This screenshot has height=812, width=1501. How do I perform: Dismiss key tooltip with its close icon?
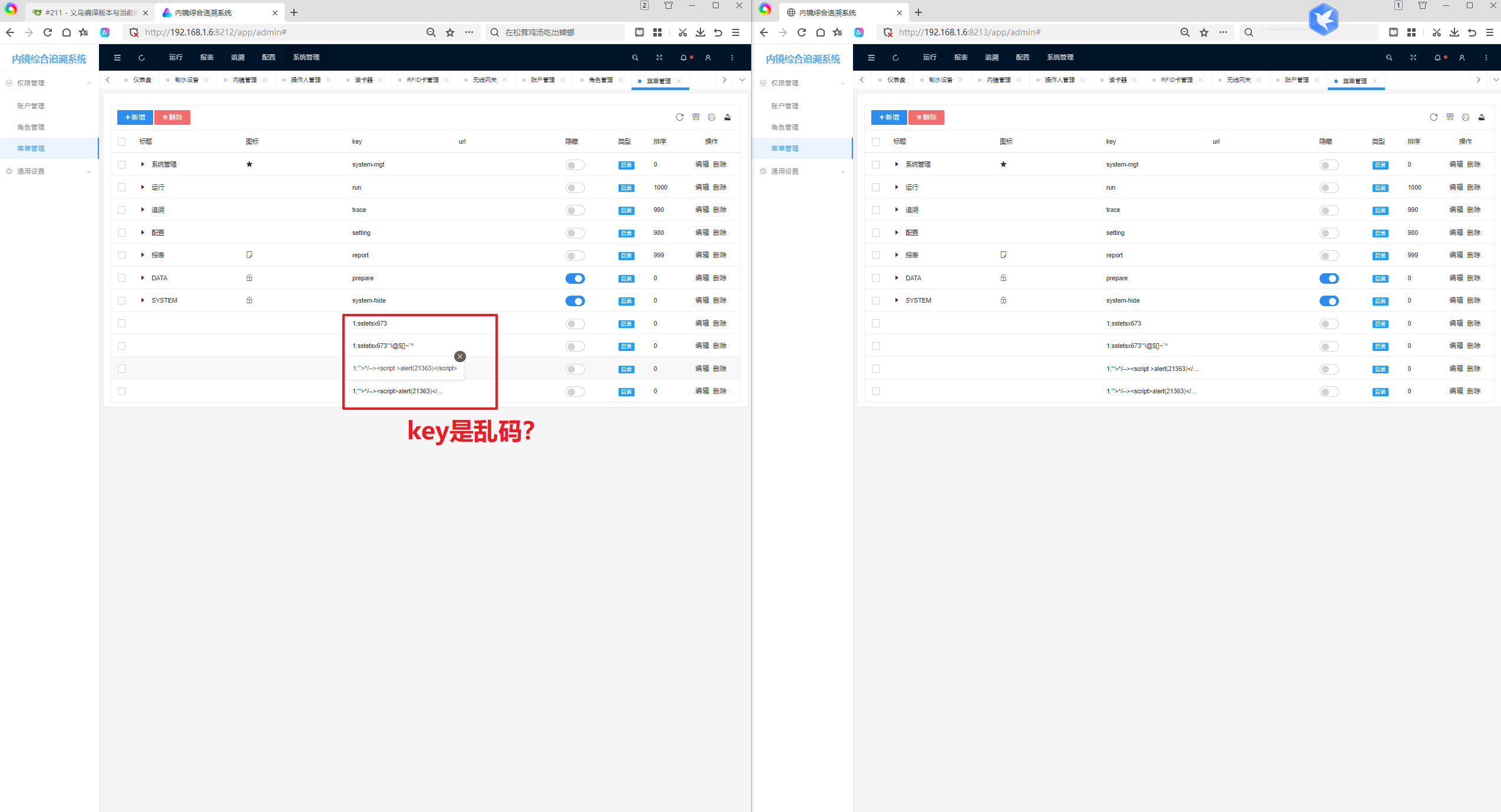[x=460, y=356]
